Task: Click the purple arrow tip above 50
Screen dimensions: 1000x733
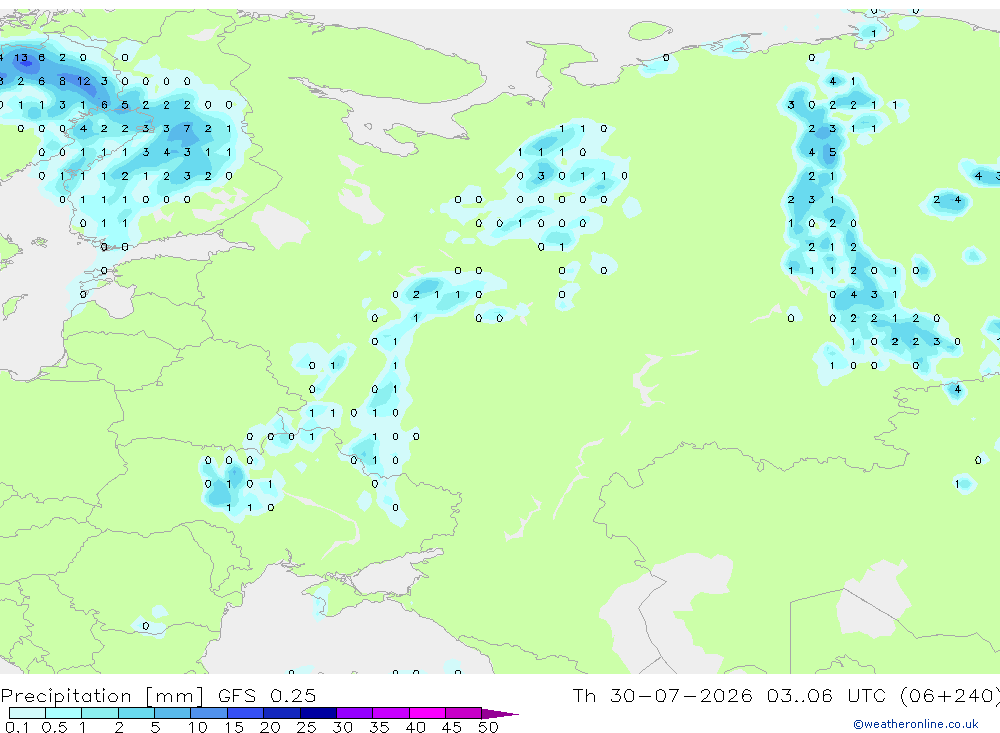Action: tap(499, 713)
